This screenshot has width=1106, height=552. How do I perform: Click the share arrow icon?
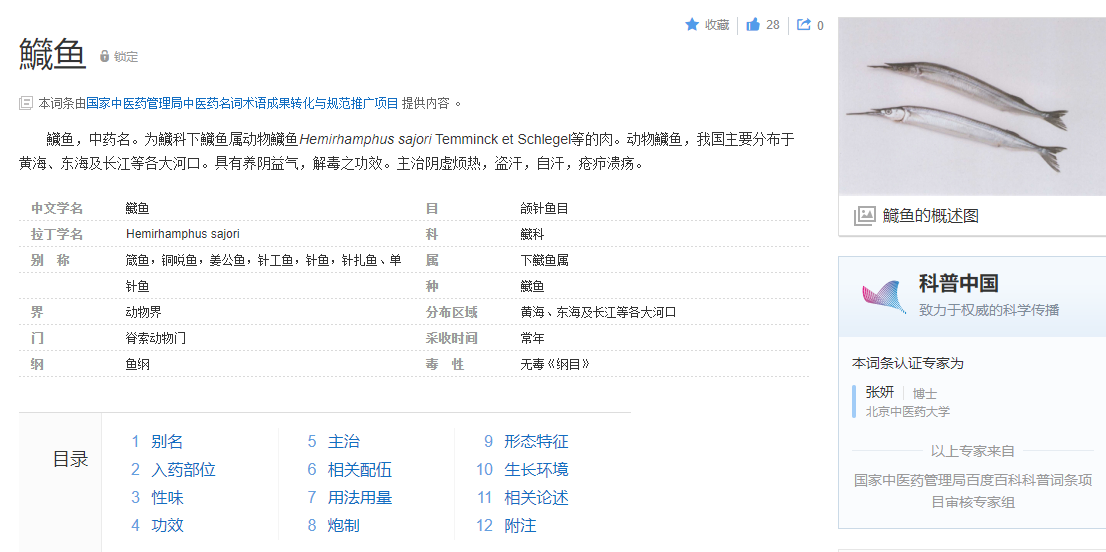tap(804, 25)
